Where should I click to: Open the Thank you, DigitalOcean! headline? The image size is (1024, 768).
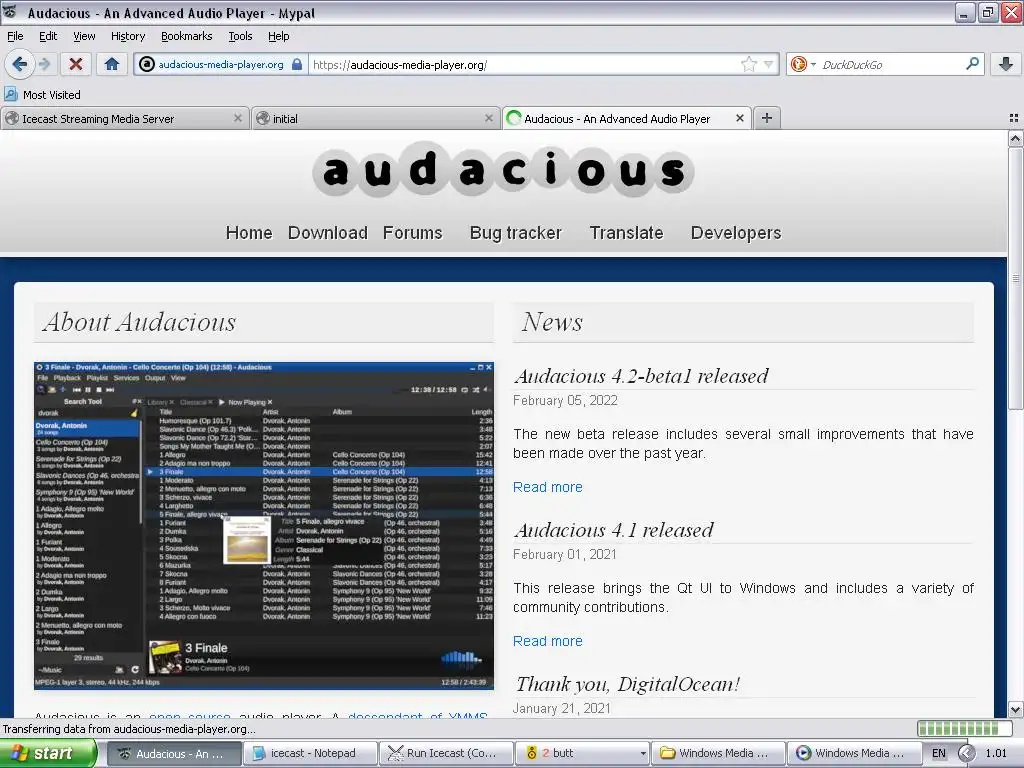pos(628,684)
